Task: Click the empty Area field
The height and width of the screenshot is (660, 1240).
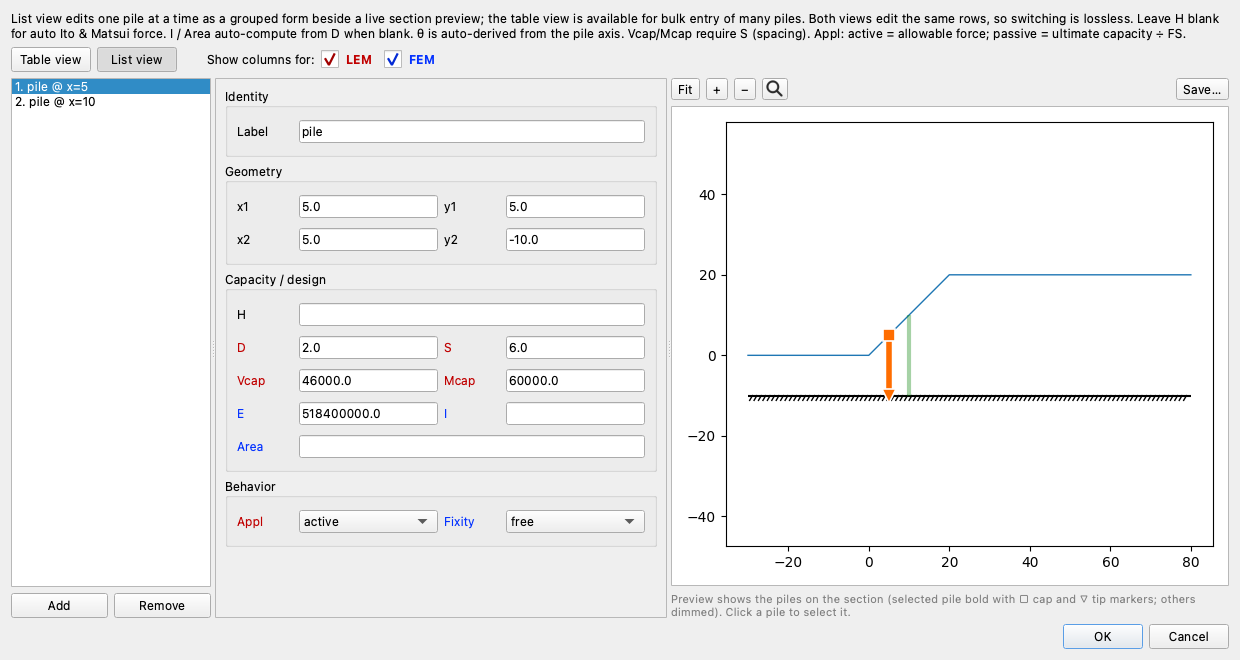Action: pyautogui.click(x=472, y=446)
